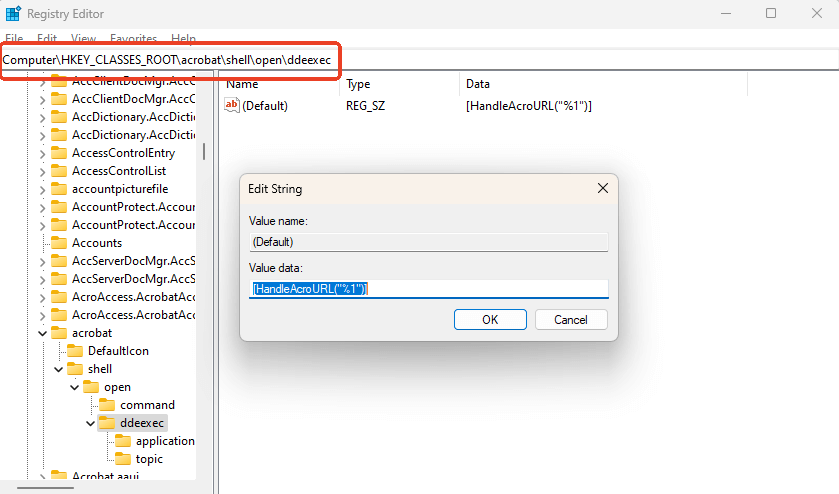Screen dimensions: 839x494
Task: Click the [HandleAcroURL("%1")] data cell
Action: 529,106
